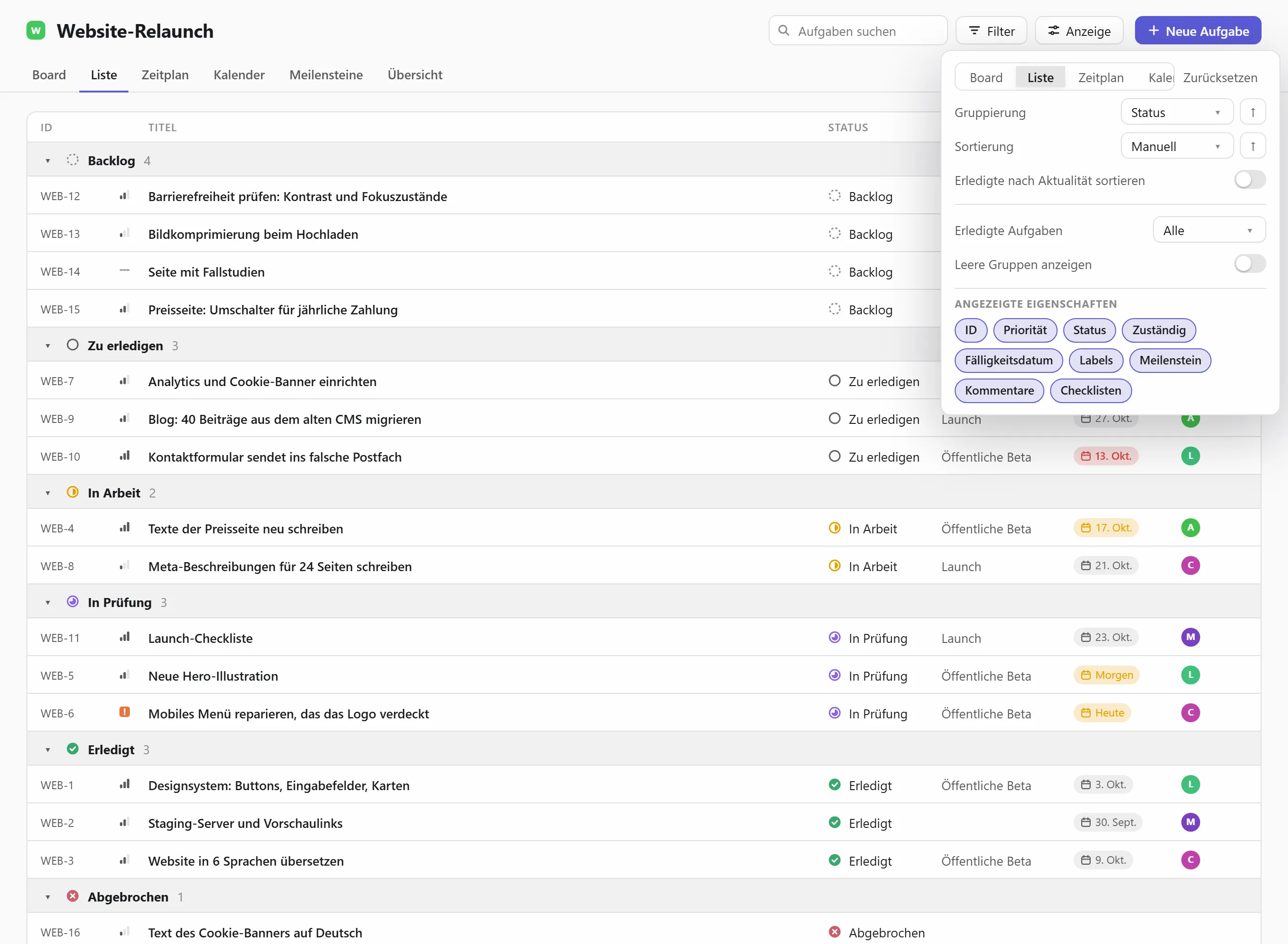Click the Erledigt checkmark icon of WEB-1
The height and width of the screenshot is (944, 1288).
coord(834,784)
